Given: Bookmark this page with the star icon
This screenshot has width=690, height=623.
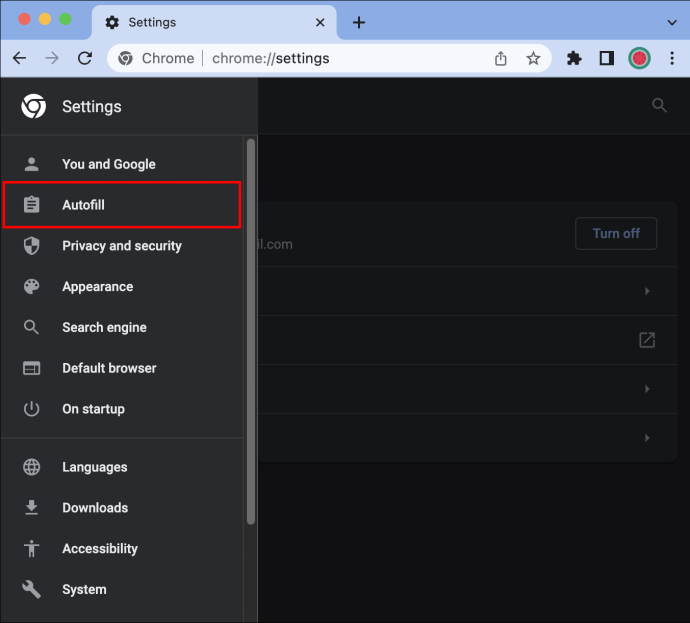Looking at the screenshot, I should pyautogui.click(x=533, y=58).
